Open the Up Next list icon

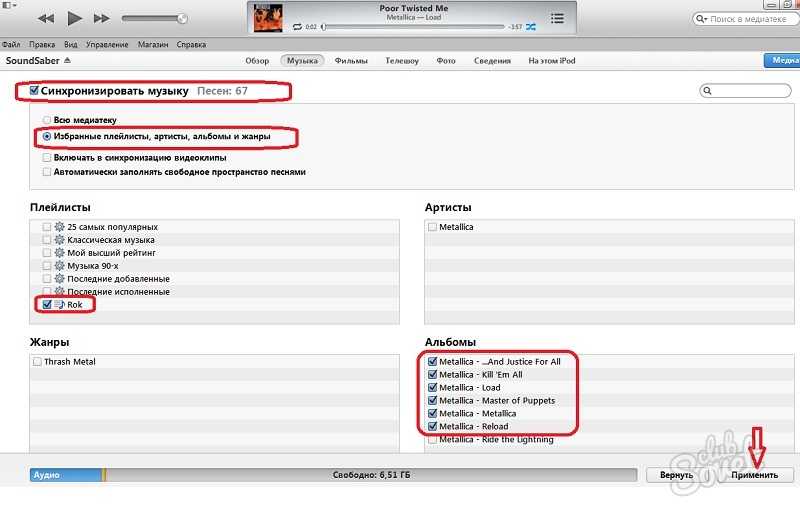point(557,18)
